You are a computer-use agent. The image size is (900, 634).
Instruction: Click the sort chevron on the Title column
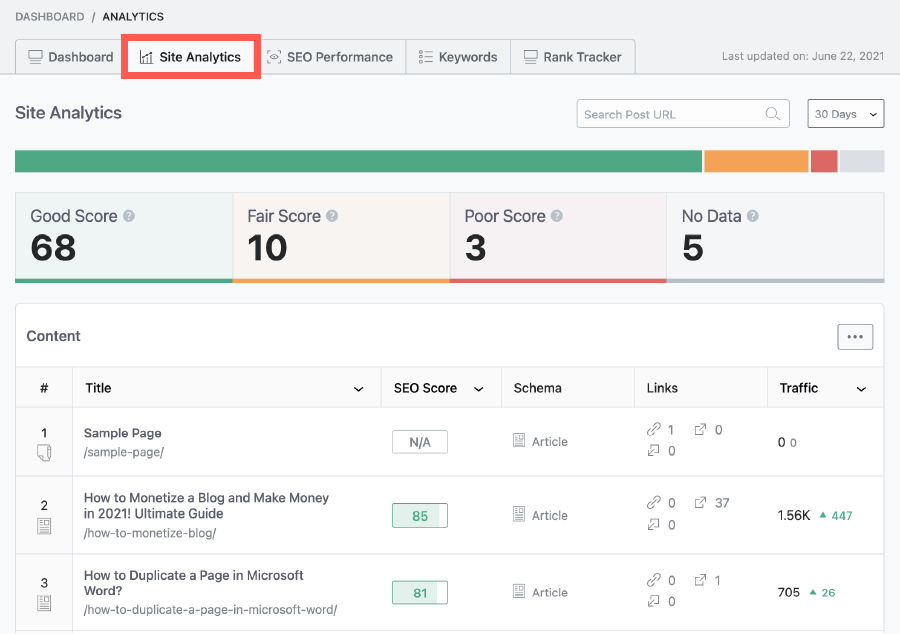pyautogui.click(x=358, y=388)
